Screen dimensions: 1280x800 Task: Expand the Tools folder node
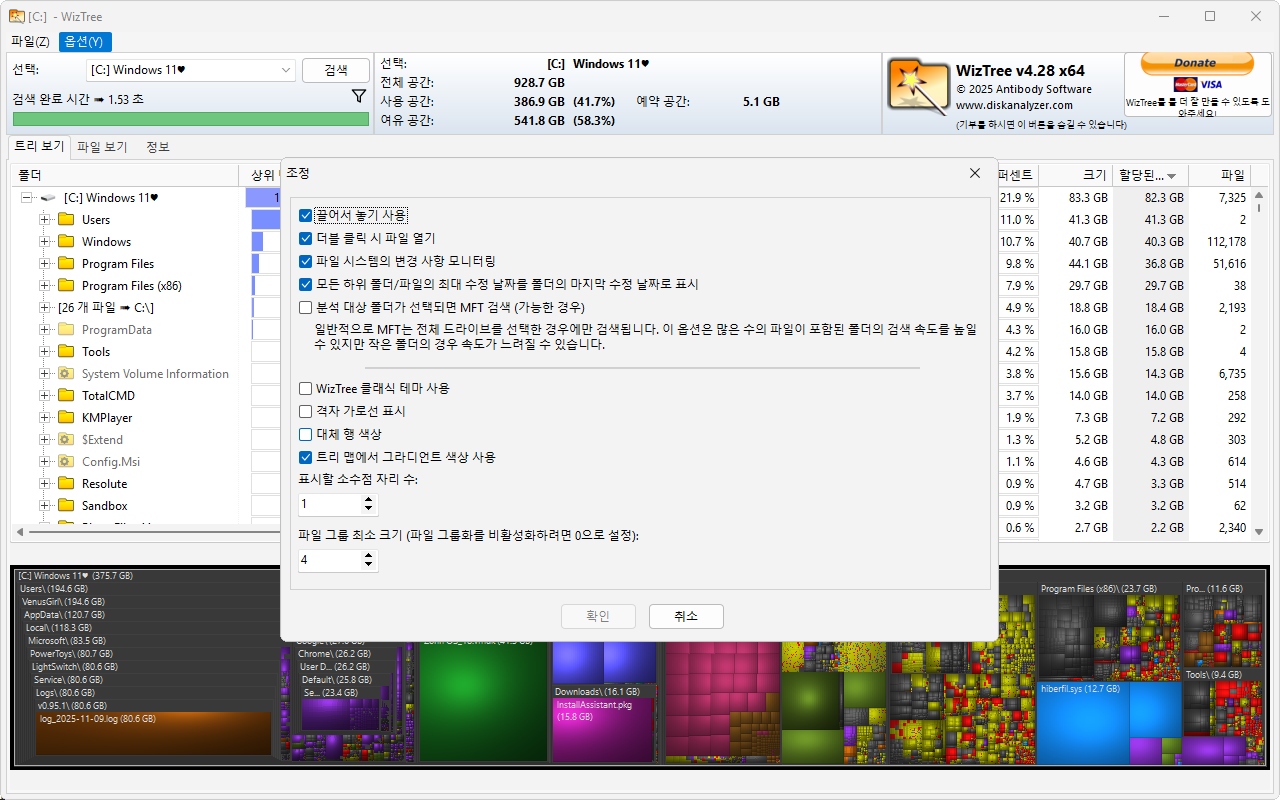pos(44,352)
